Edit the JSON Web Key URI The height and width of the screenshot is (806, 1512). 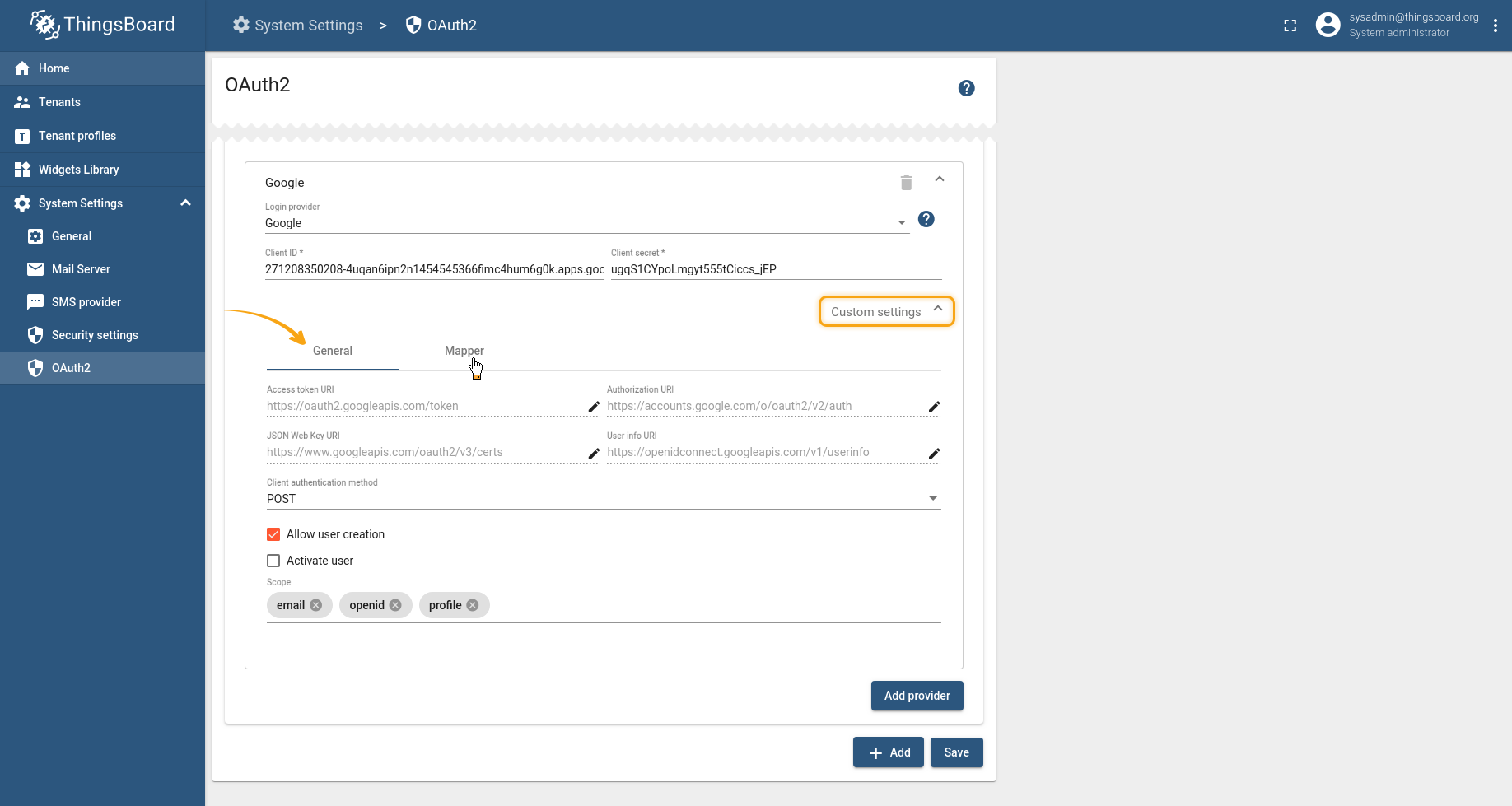(x=594, y=454)
